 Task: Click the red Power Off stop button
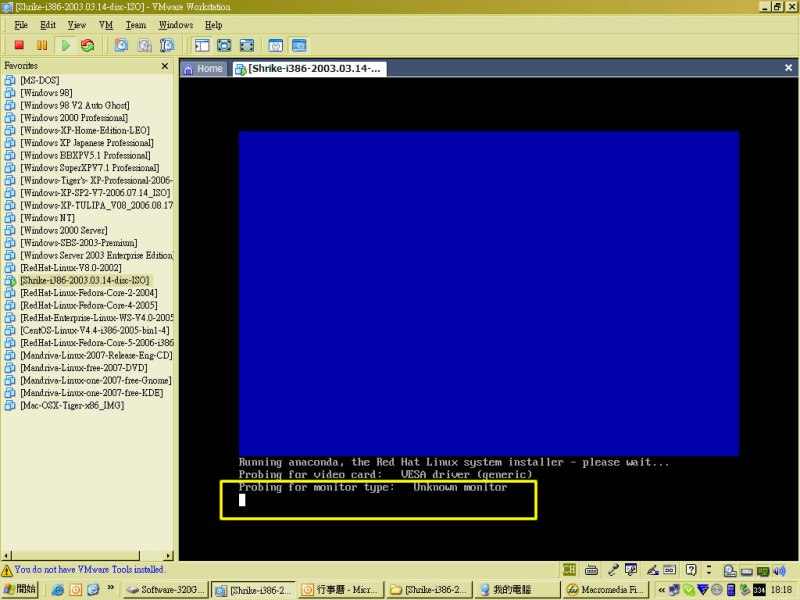click(19, 45)
